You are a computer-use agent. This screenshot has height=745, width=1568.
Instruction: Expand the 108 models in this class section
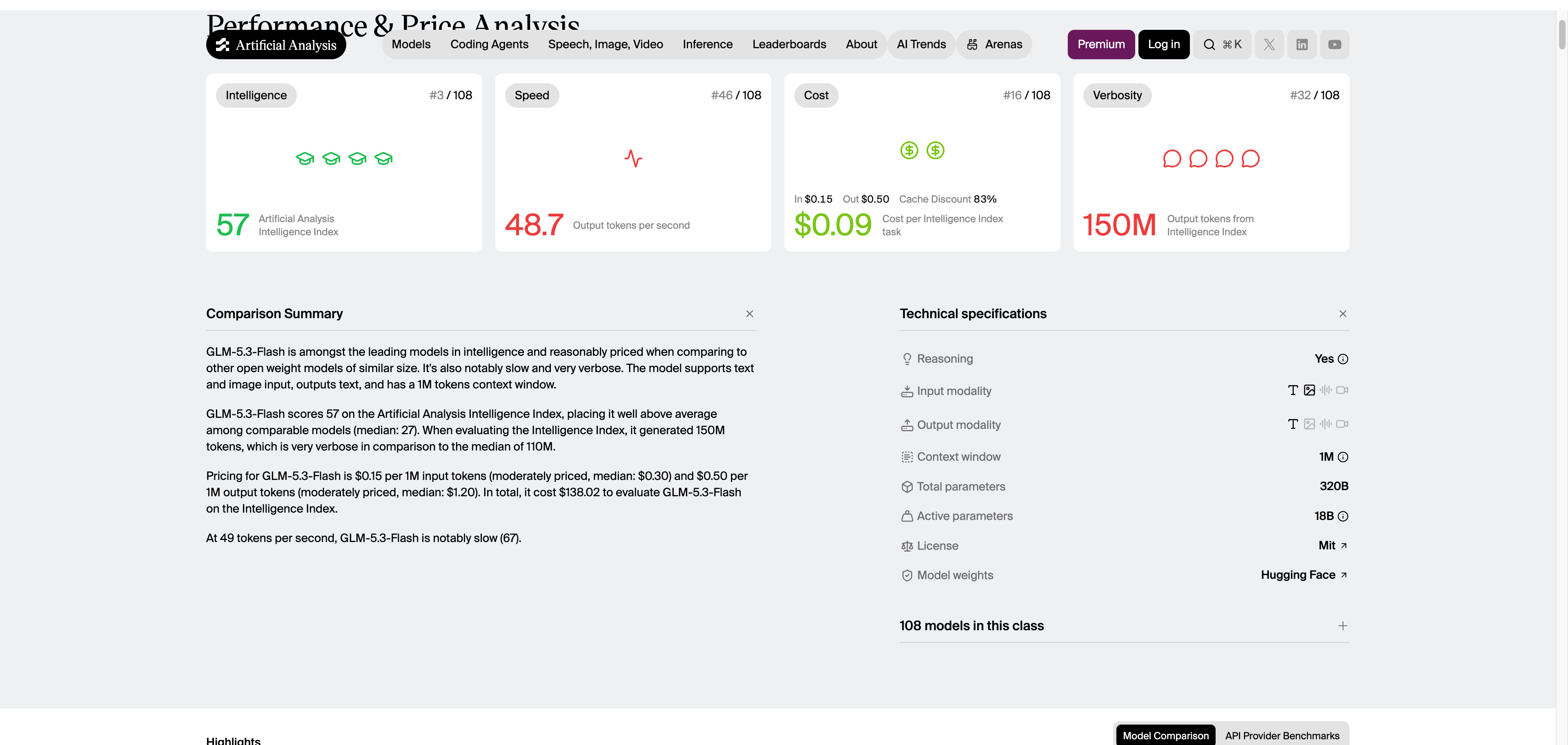coord(1343,626)
